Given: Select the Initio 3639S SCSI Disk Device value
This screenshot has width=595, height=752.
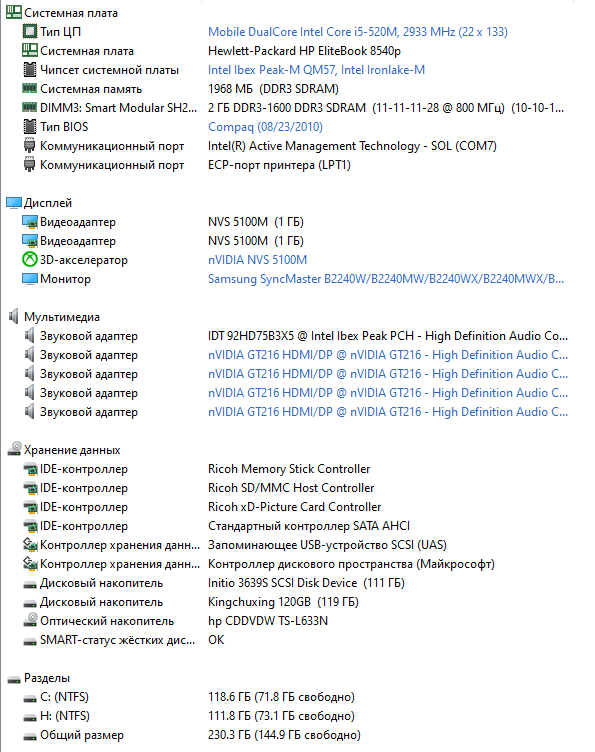Looking at the screenshot, I should pyautogui.click(x=306, y=583).
